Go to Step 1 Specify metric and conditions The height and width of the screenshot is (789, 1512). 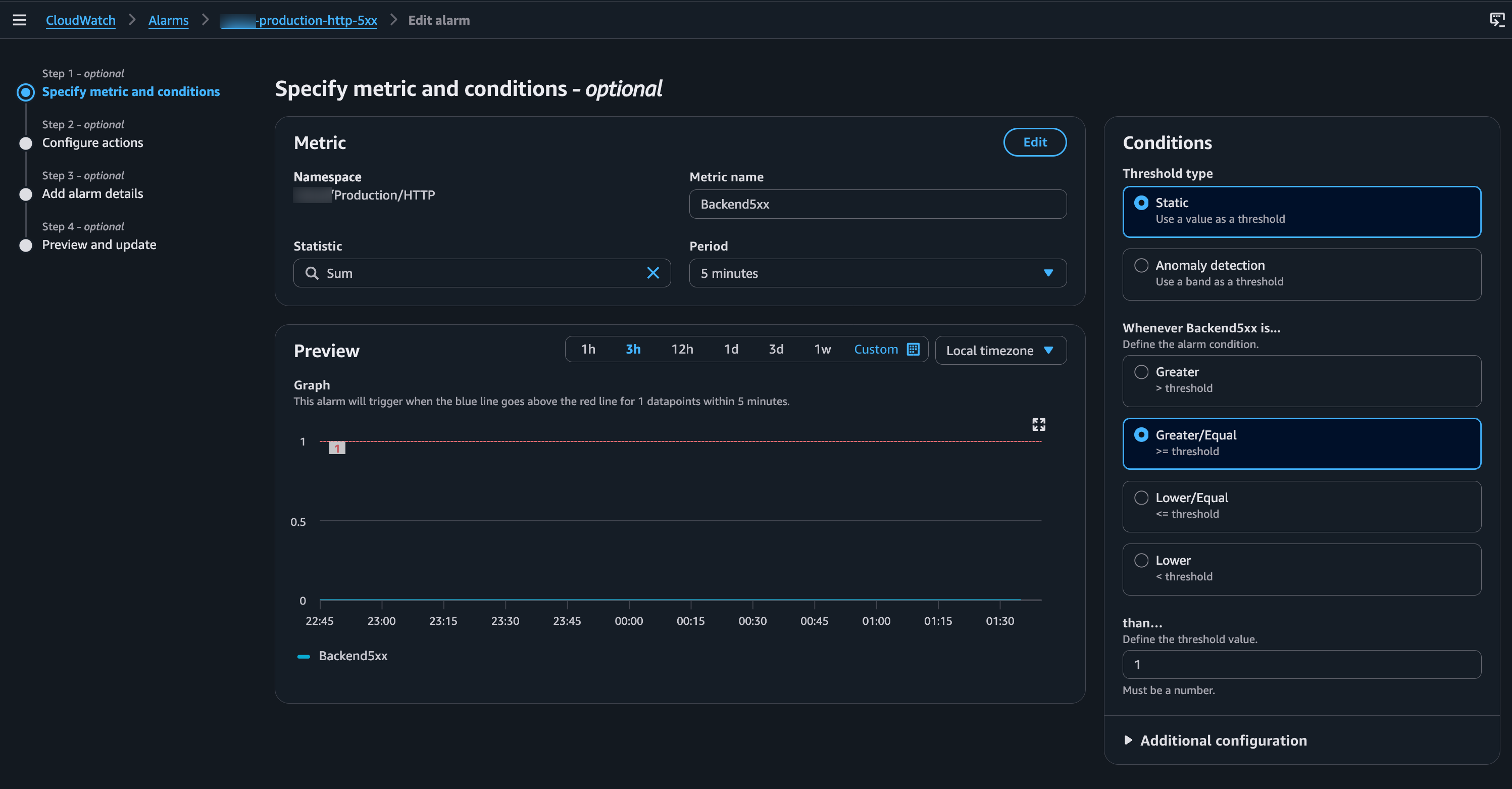[131, 91]
